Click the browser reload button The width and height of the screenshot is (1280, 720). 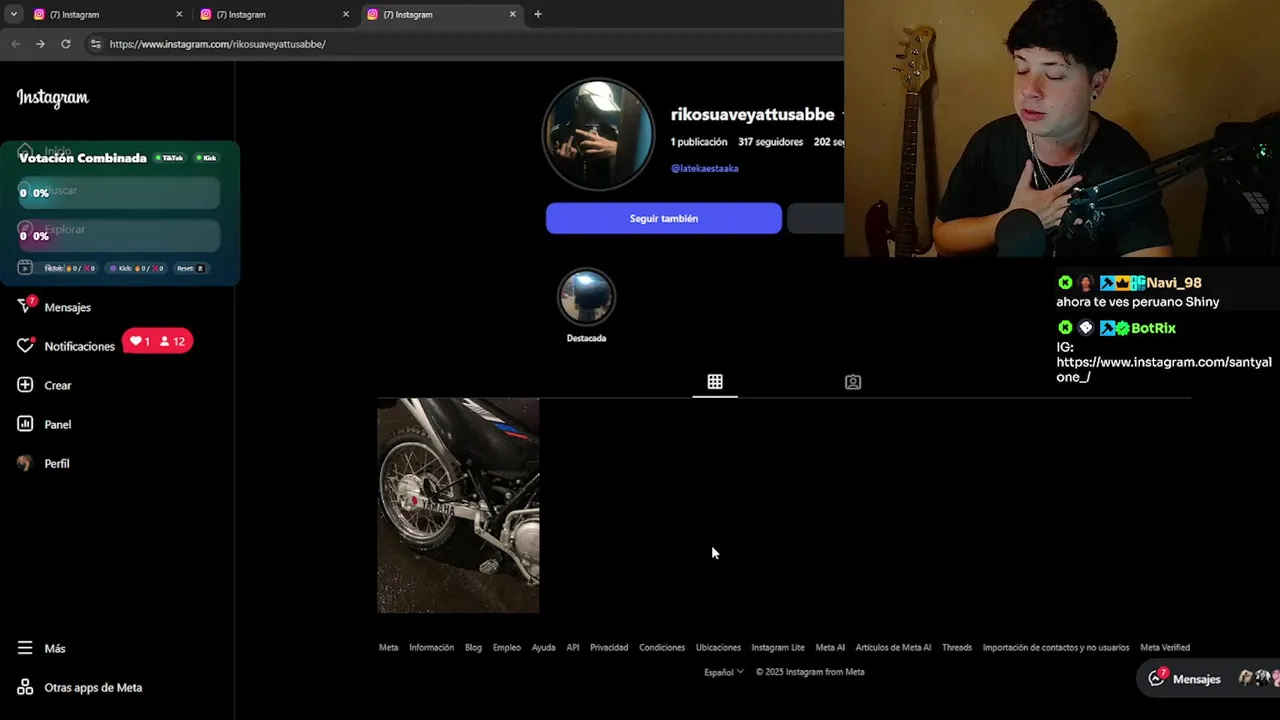[x=66, y=44]
